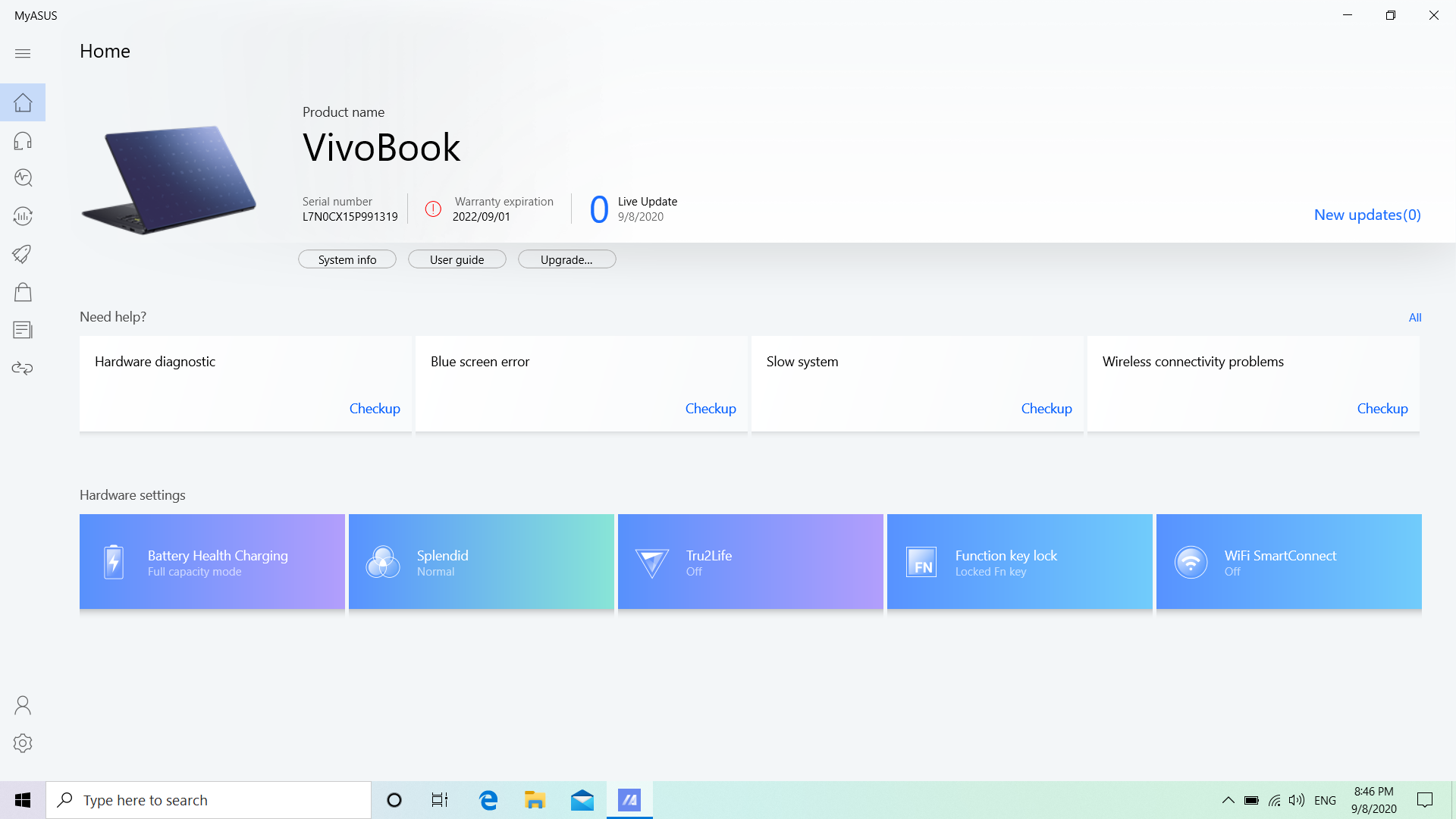Click the WiFi SmartConnect signal icon
The image size is (1456, 819).
(1191, 563)
